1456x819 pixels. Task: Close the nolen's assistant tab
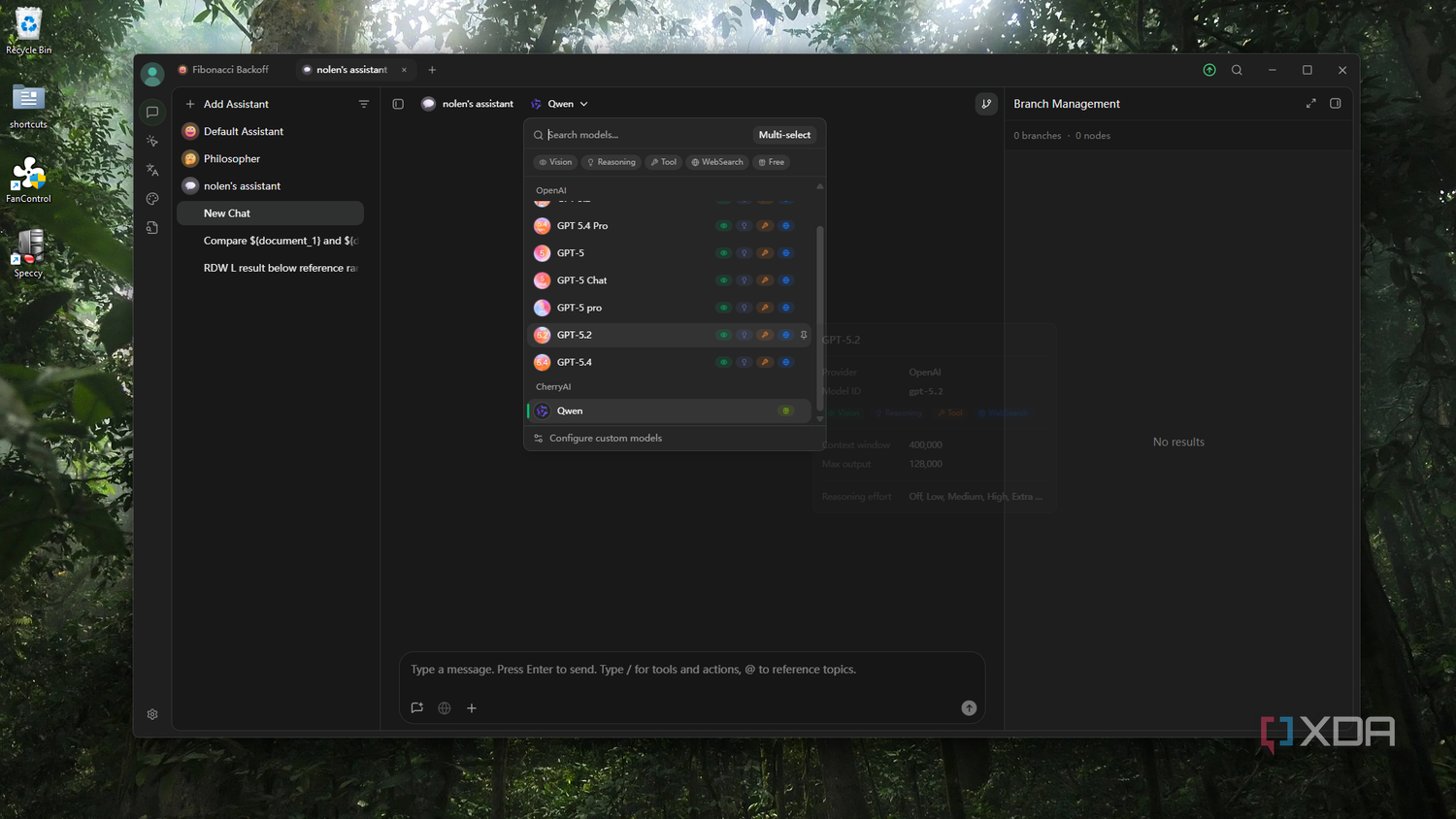(x=405, y=70)
